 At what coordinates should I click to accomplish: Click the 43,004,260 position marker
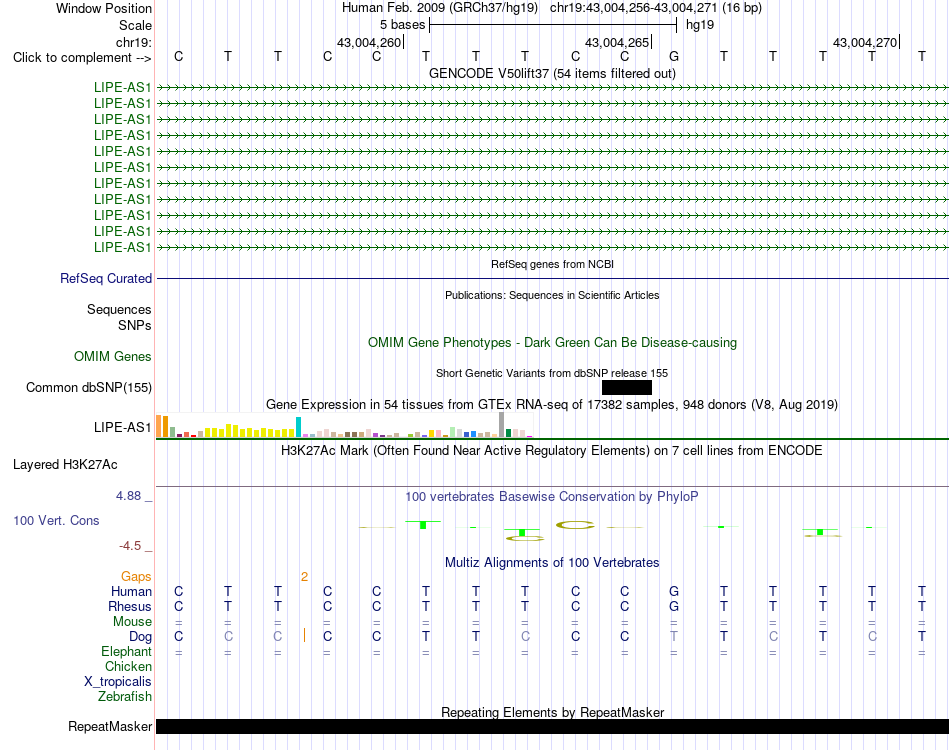pos(370,42)
